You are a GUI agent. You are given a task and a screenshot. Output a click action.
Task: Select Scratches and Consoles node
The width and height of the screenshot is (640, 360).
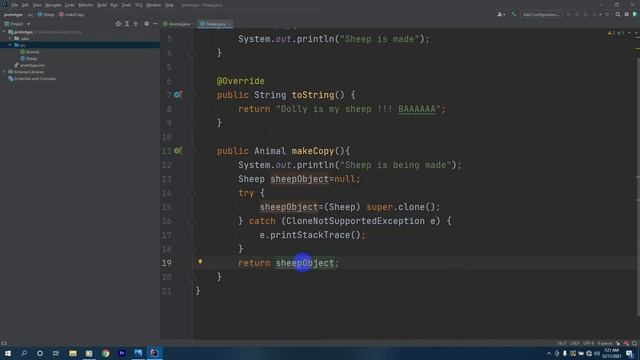point(32,78)
